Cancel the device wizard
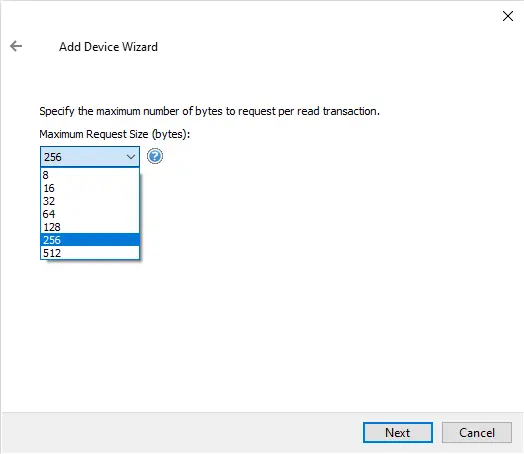The image size is (524, 454). click(477, 433)
